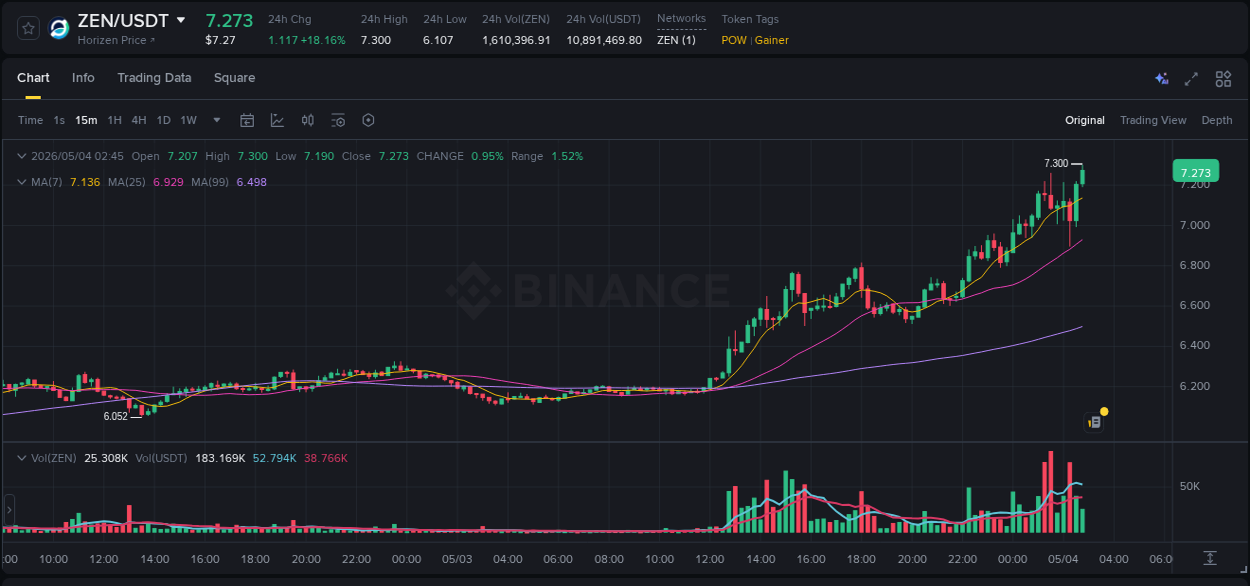
Task: Open the Trading Data tab
Action: 154,78
